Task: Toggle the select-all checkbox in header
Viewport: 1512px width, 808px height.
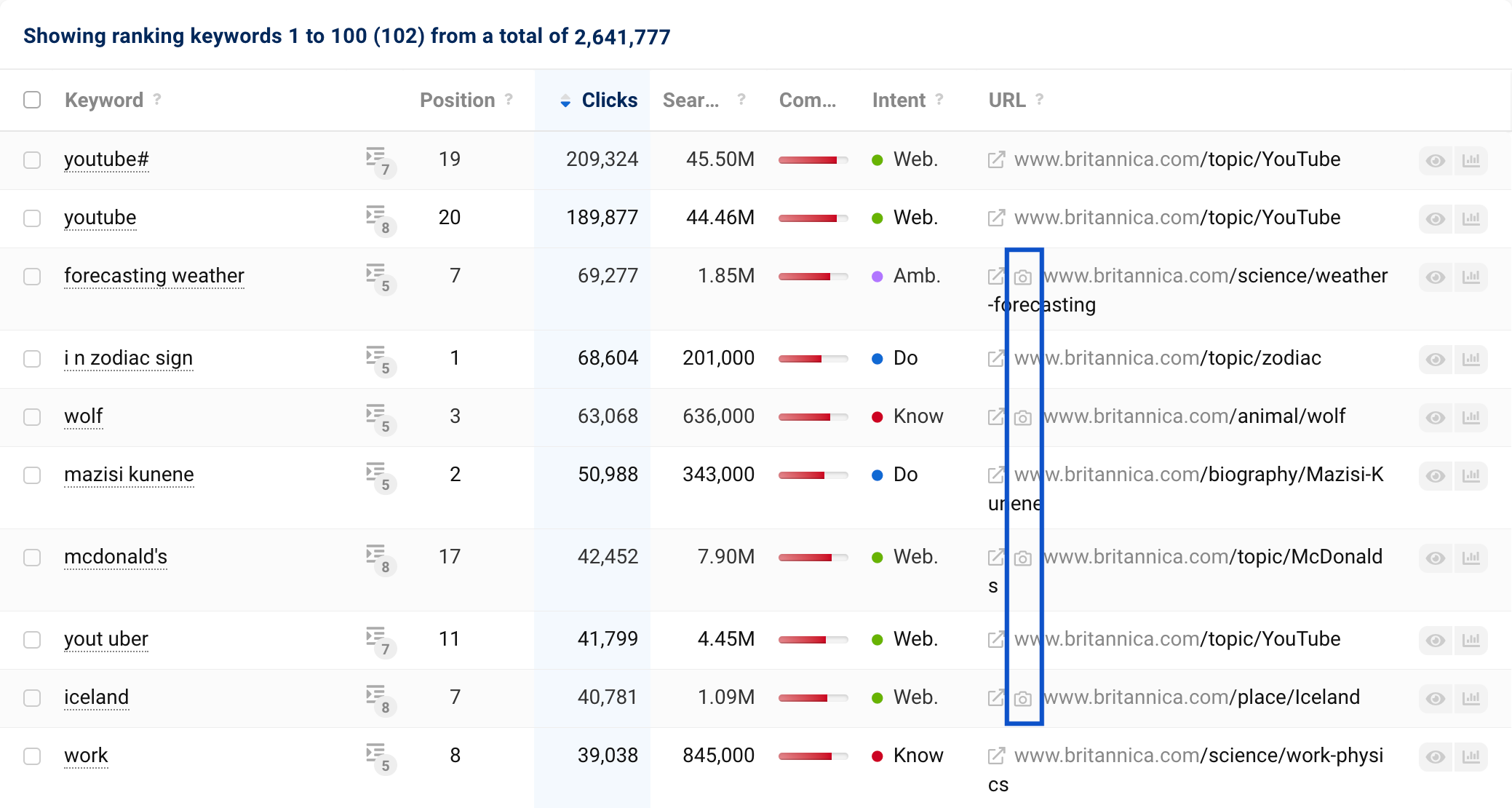Action: [x=31, y=99]
